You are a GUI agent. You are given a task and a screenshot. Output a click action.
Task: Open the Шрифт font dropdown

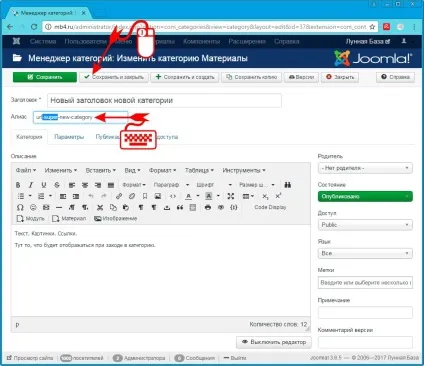point(214,185)
